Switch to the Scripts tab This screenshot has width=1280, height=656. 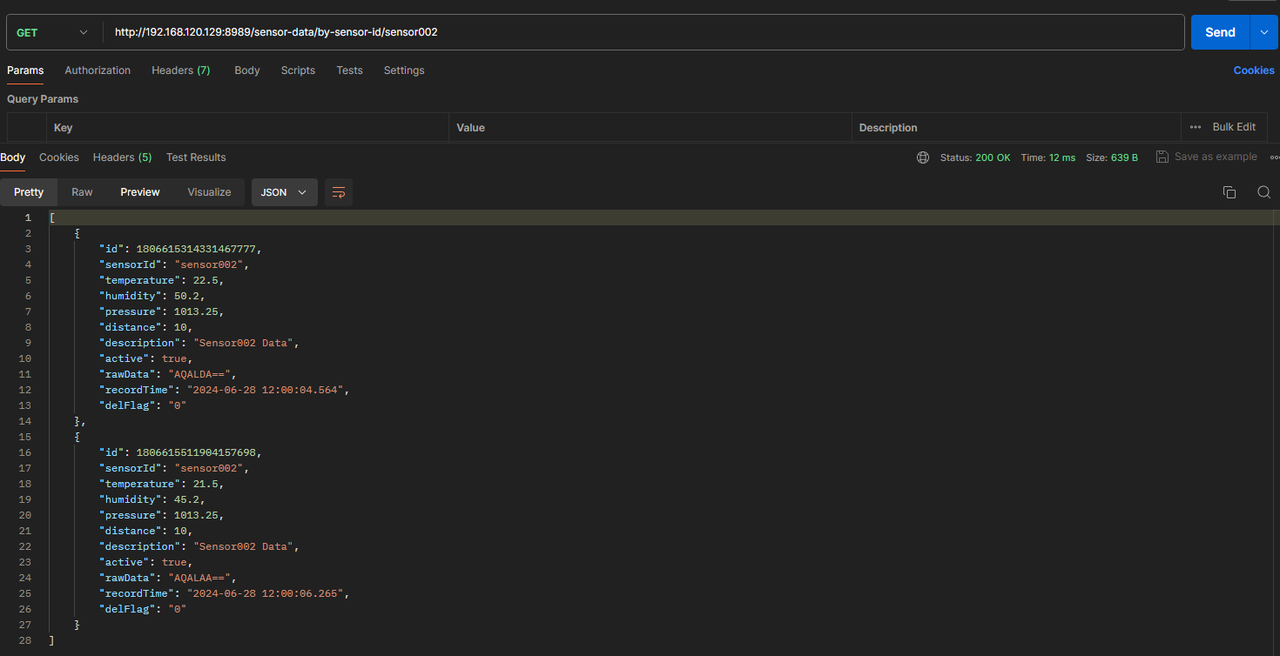(298, 70)
